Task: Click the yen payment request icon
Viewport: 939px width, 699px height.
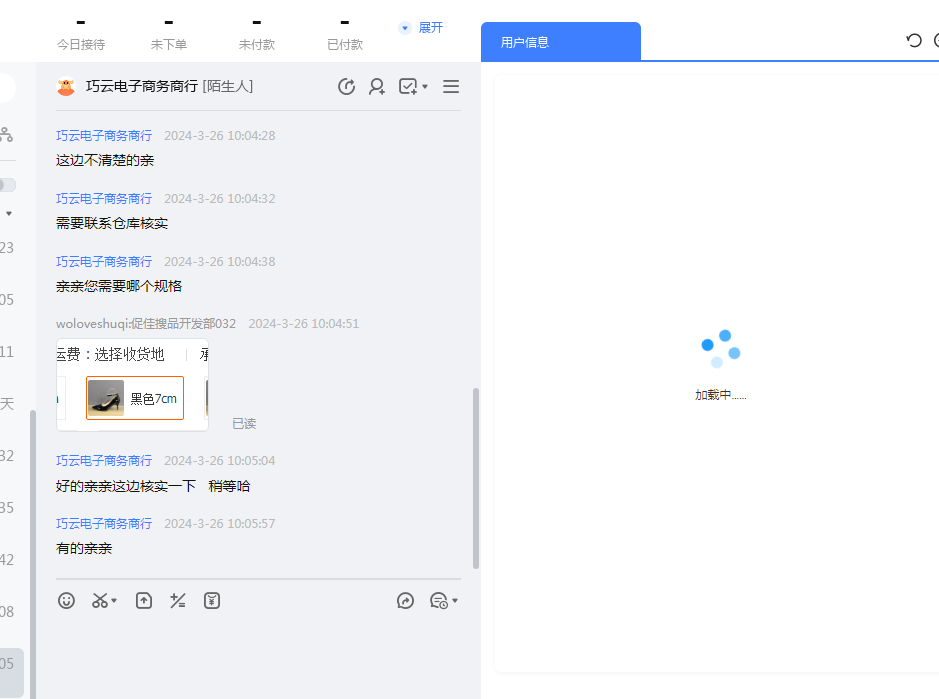Action: [212, 601]
